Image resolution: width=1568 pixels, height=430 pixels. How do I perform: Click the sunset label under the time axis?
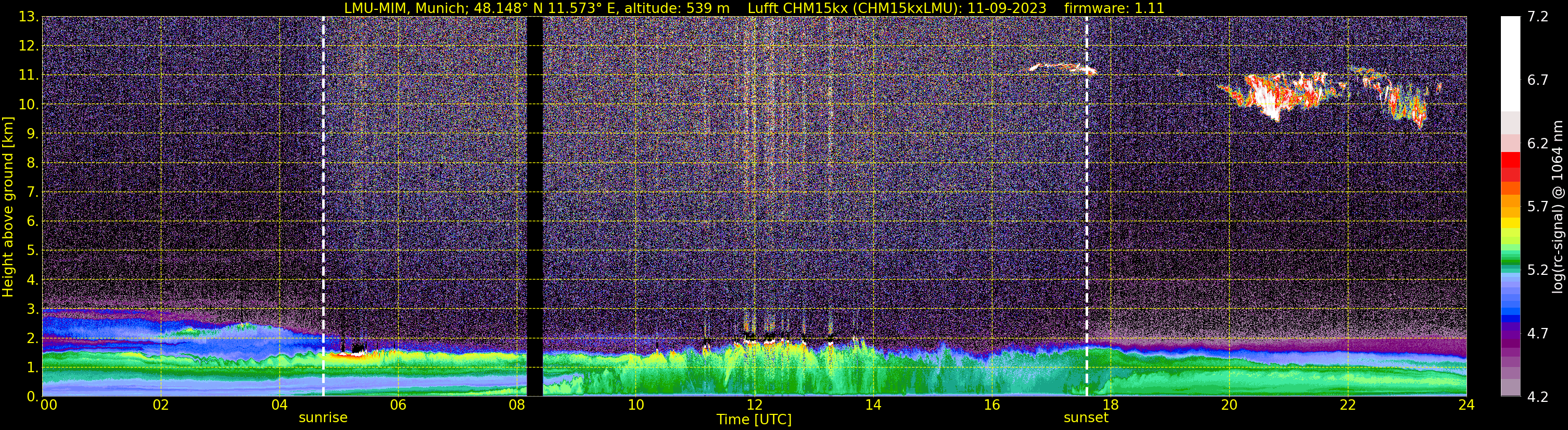pyautogui.click(x=1086, y=418)
